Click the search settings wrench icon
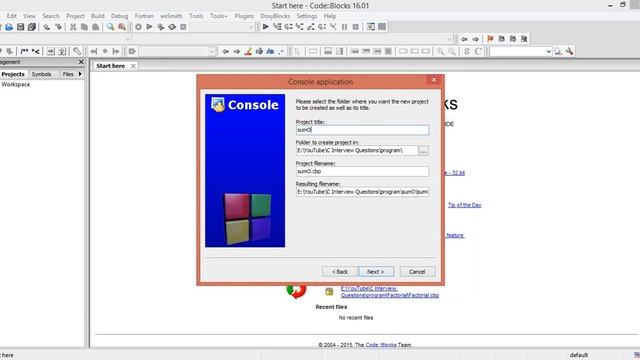 [569, 51]
